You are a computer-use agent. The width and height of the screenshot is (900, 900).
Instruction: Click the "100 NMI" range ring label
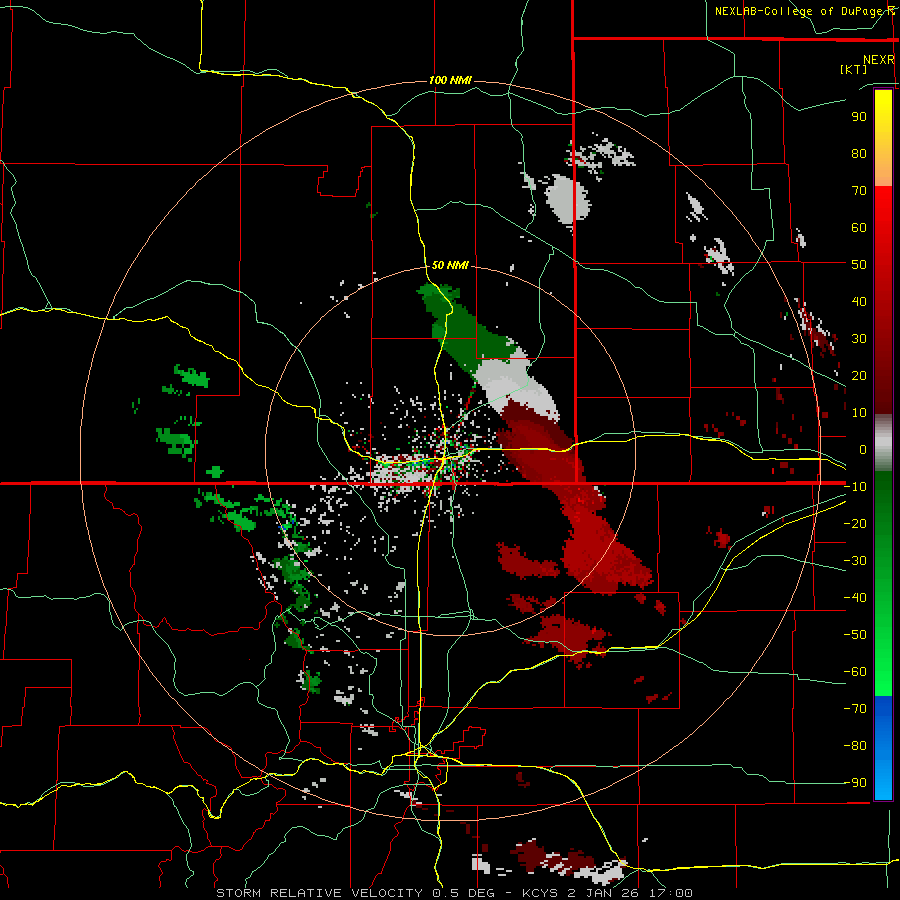click(x=450, y=80)
